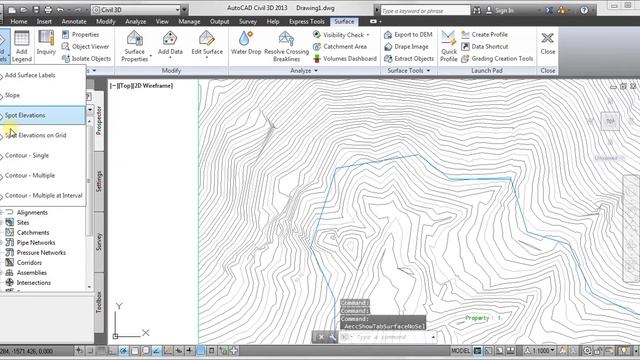This screenshot has height=360, width=640.
Task: Click Resolve Crossing Breaklines
Action: 286,47
